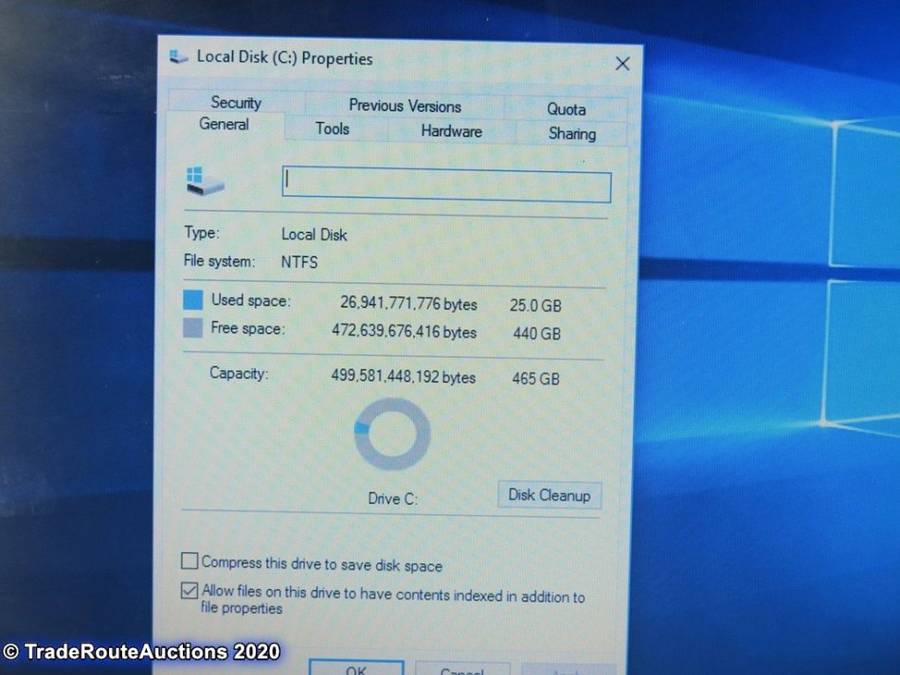The image size is (900, 675).
Task: View the Sharing tab
Action: [x=571, y=134]
